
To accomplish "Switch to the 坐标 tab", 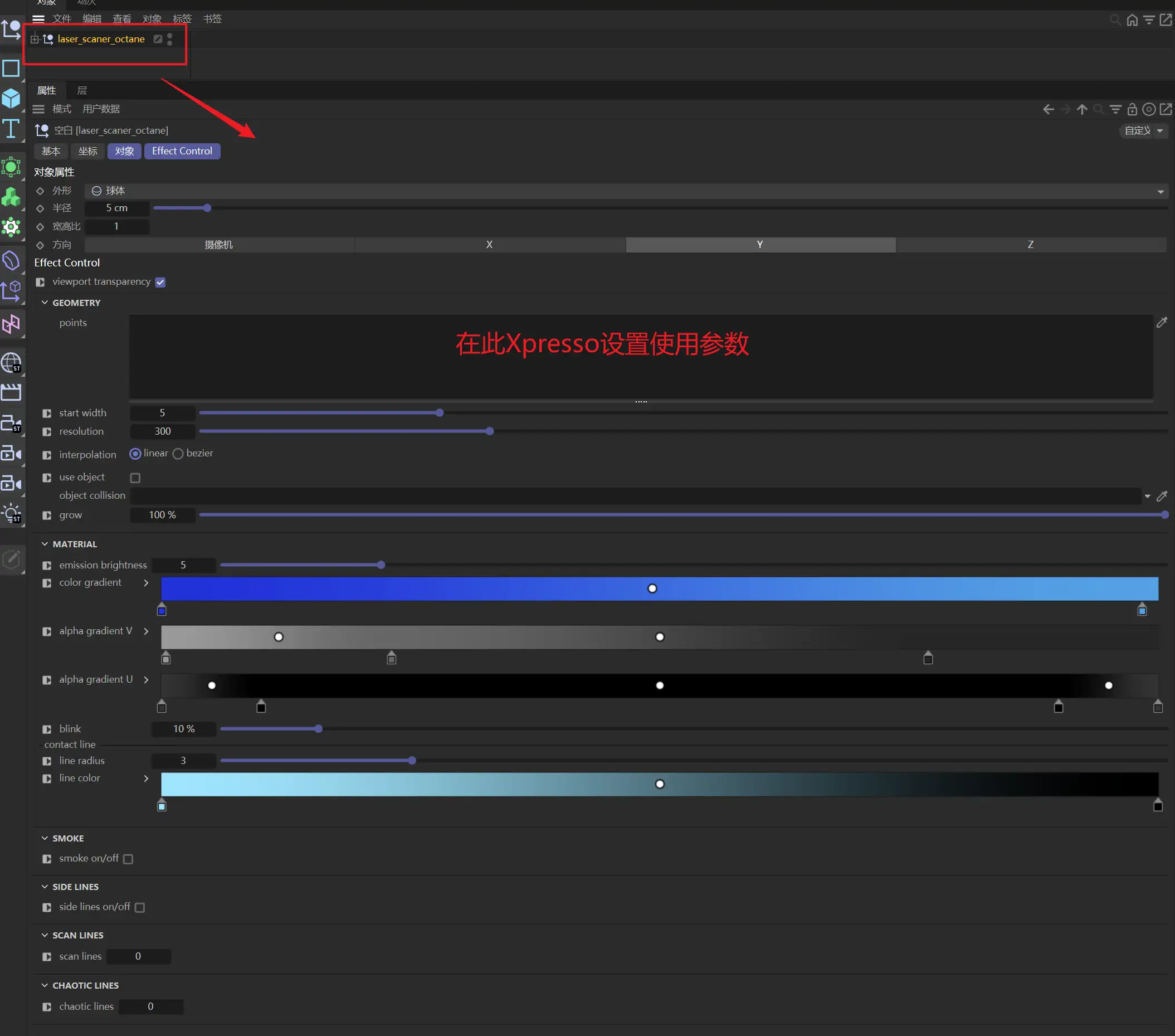I will pos(87,151).
